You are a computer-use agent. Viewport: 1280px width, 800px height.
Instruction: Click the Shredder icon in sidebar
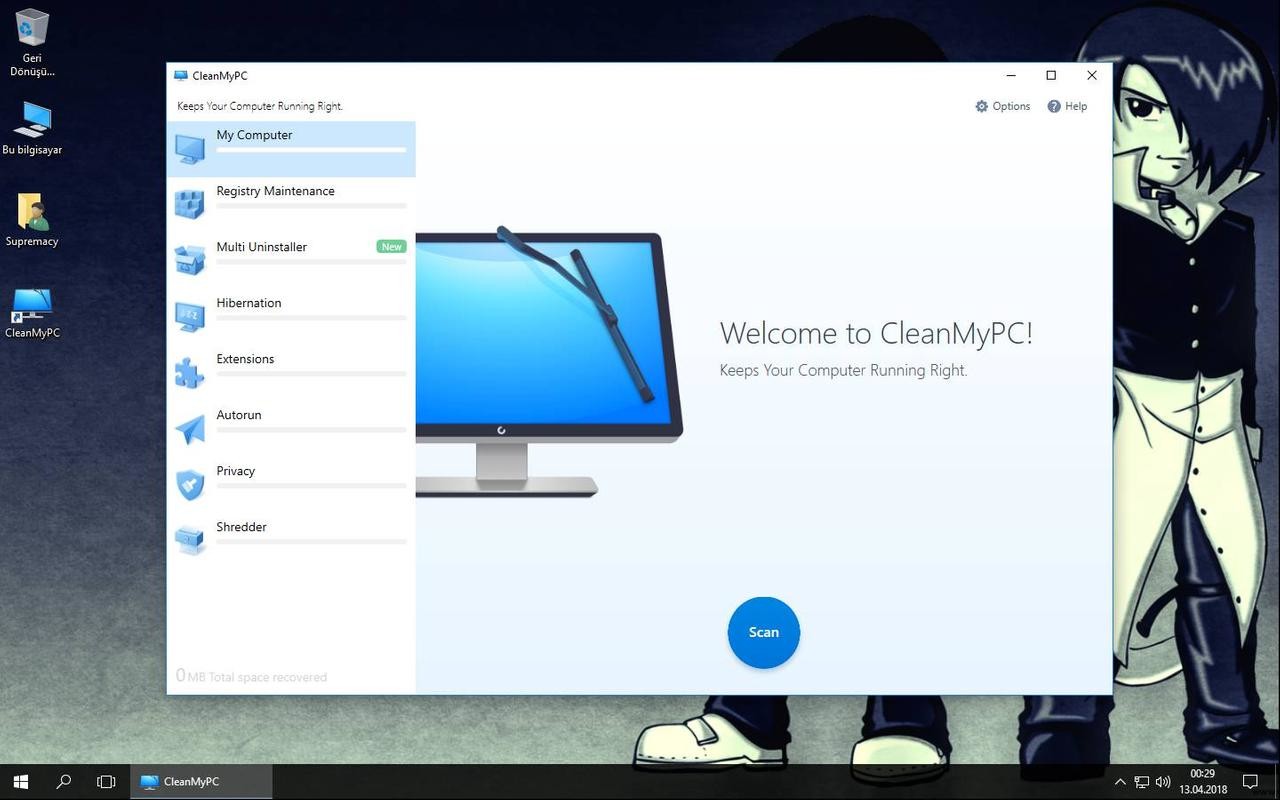pos(190,541)
